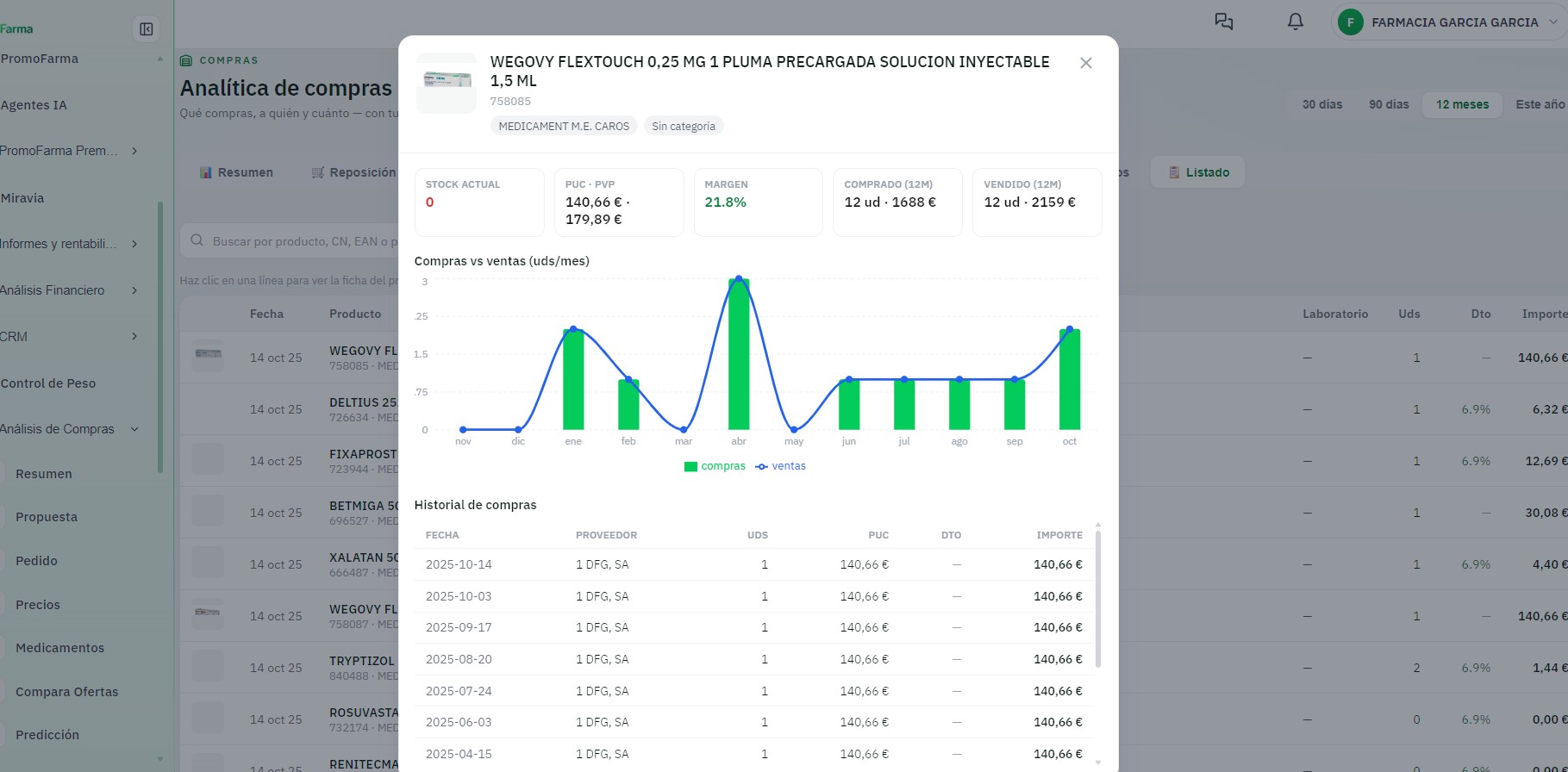1568x772 pixels.
Task: Close the Wegovy product detail dialog
Action: pyautogui.click(x=1086, y=63)
